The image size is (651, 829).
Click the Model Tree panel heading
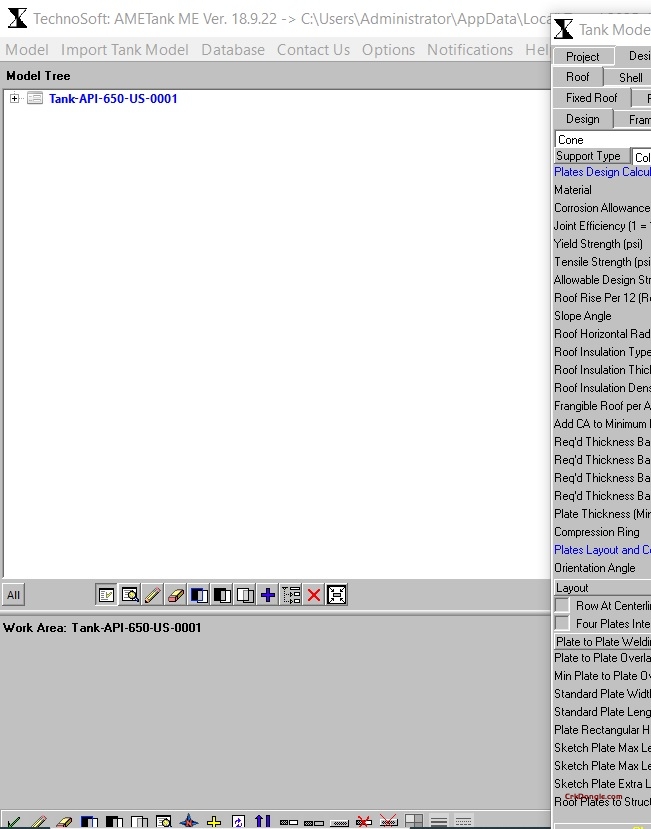38,76
